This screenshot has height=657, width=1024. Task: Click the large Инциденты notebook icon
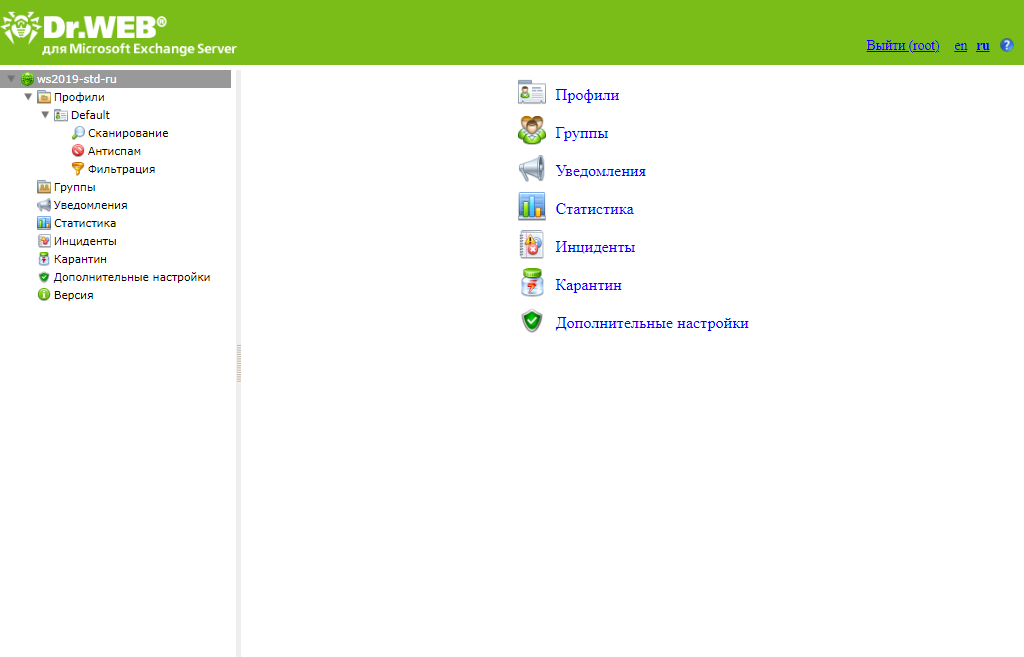pos(532,244)
